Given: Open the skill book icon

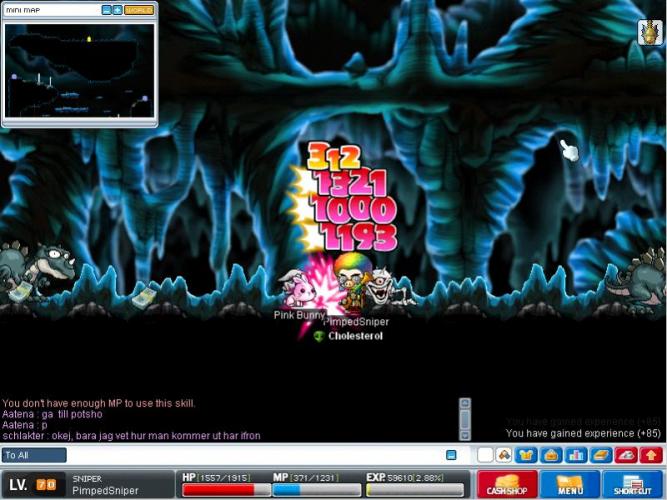Looking at the screenshot, I should tap(600, 455).
